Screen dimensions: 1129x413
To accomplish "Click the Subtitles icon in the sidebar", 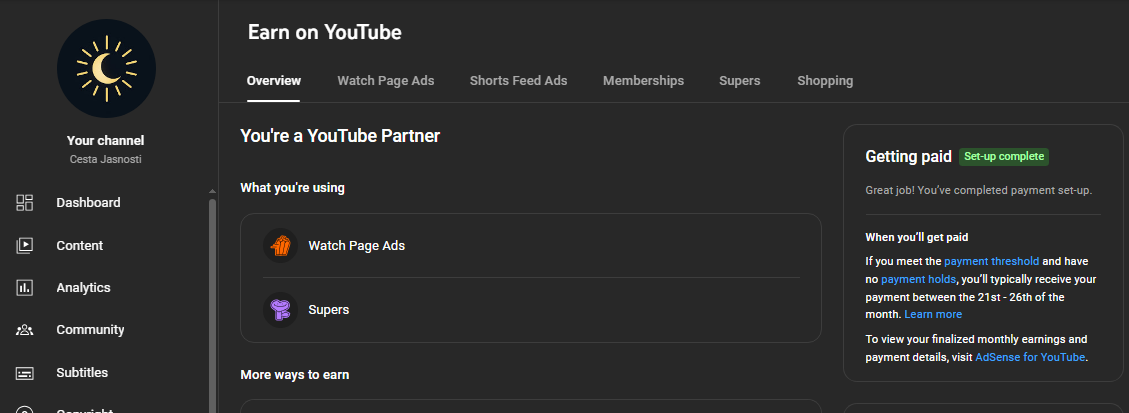I will tap(26, 373).
